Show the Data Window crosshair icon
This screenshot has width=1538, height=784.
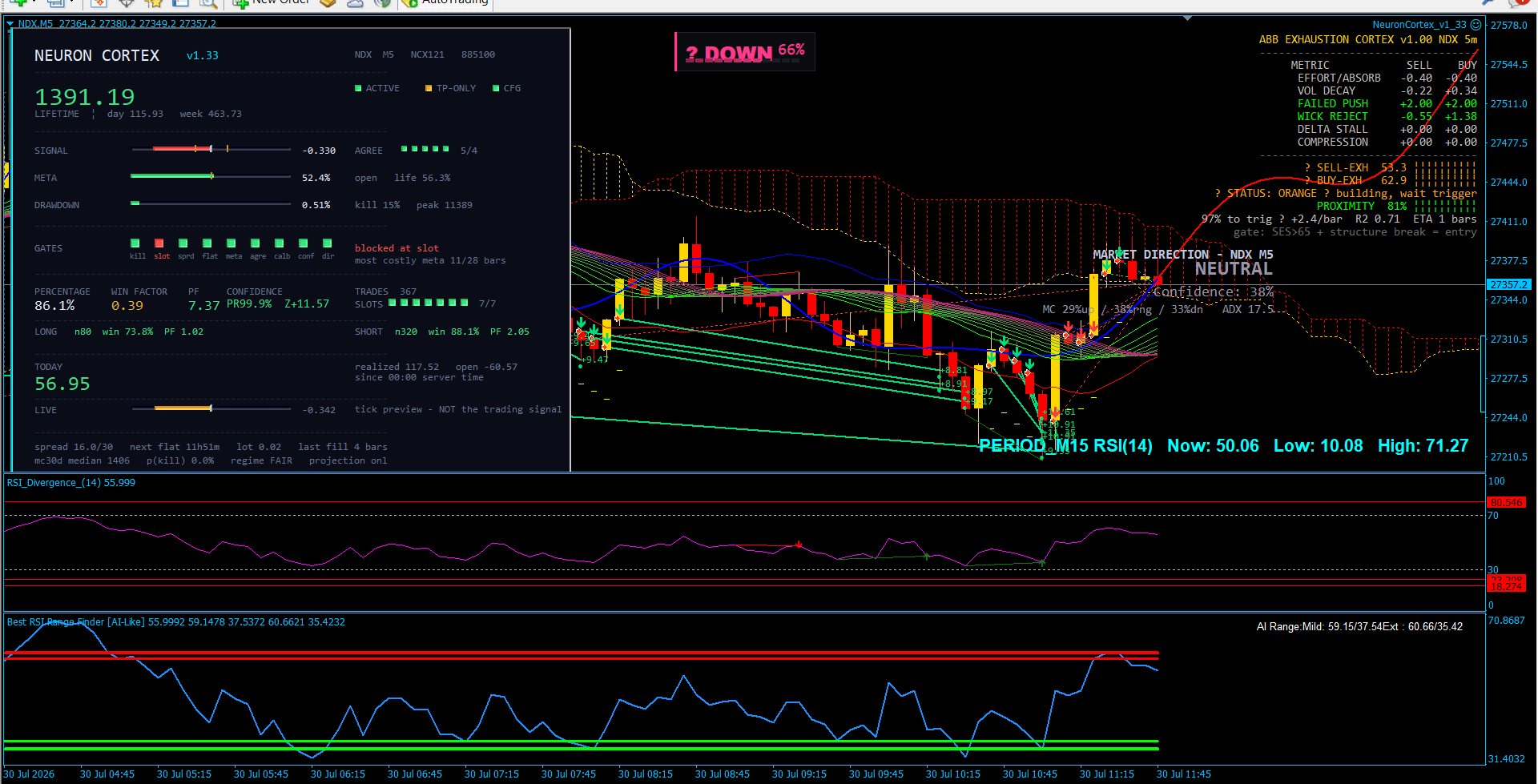click(x=127, y=2)
